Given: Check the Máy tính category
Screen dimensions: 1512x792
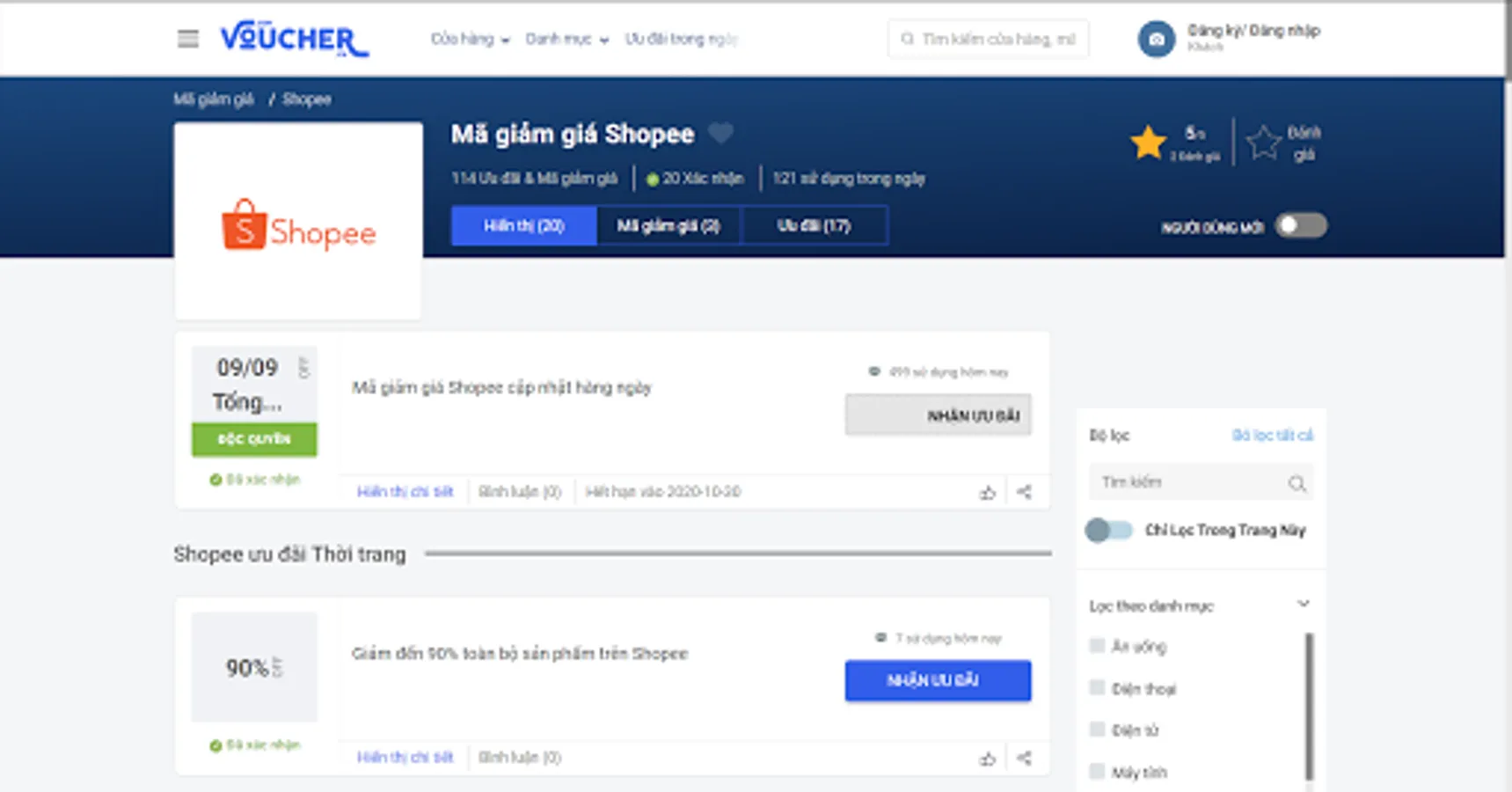Looking at the screenshot, I should [1097, 771].
